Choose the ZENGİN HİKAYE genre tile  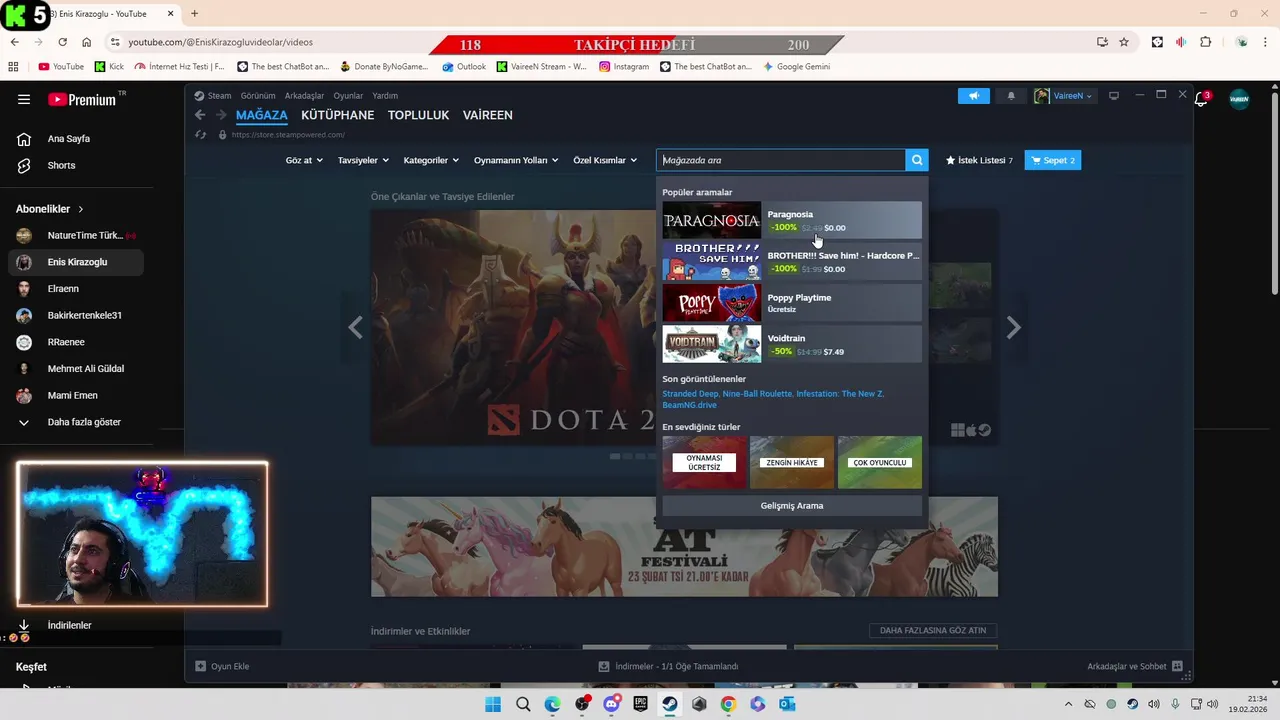point(792,463)
